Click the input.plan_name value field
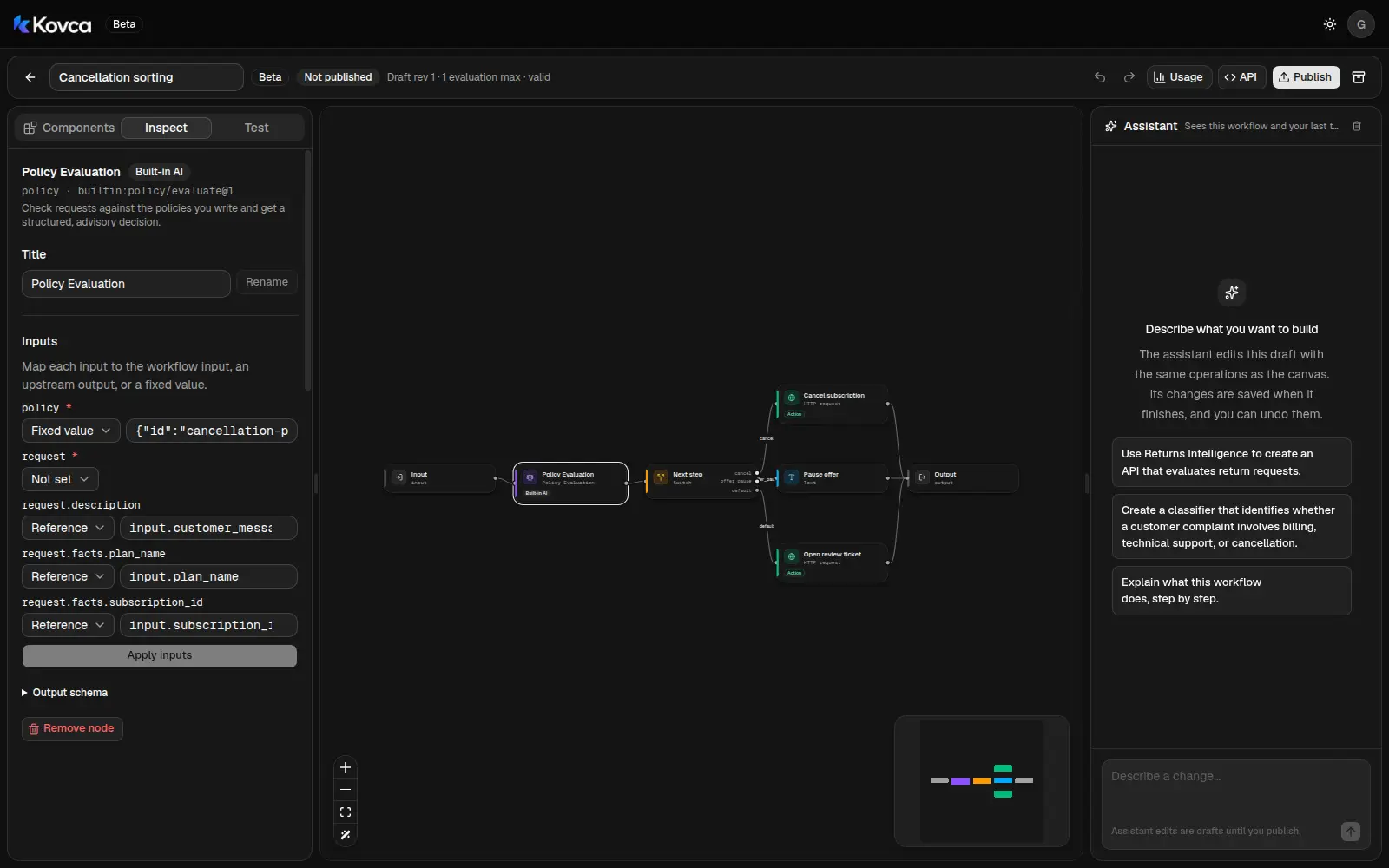Image resolution: width=1389 pixels, height=868 pixels. (x=208, y=576)
